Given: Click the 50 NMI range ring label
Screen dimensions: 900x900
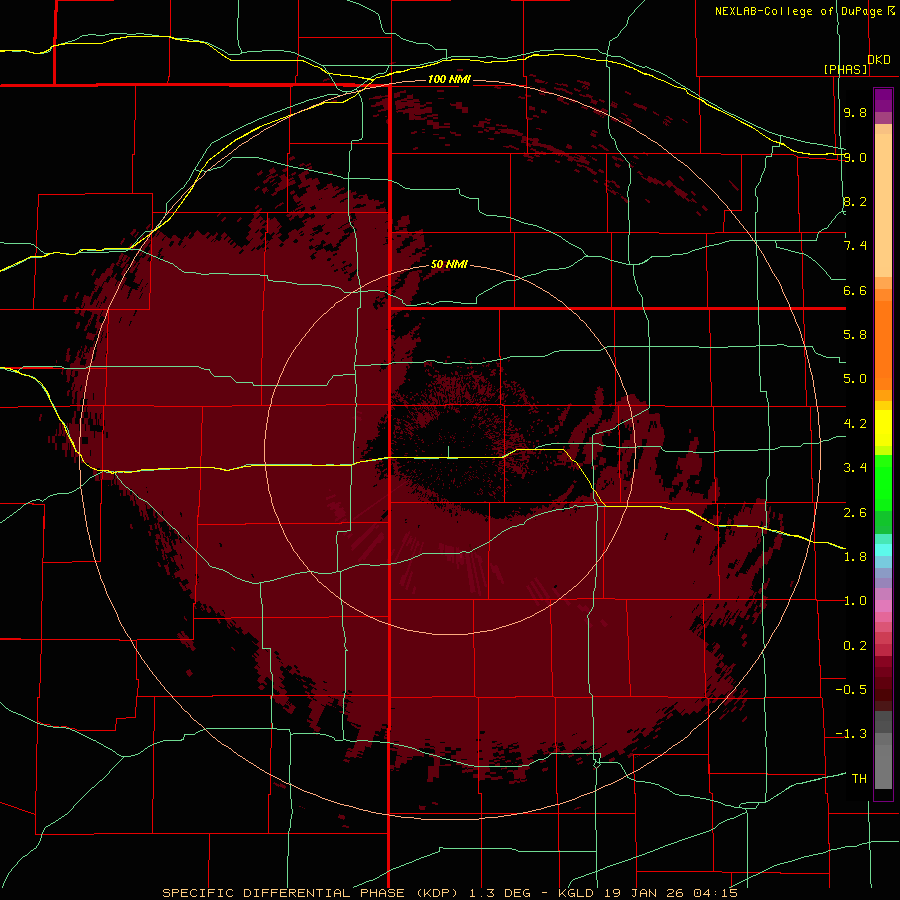Looking at the screenshot, I should 449,264.
